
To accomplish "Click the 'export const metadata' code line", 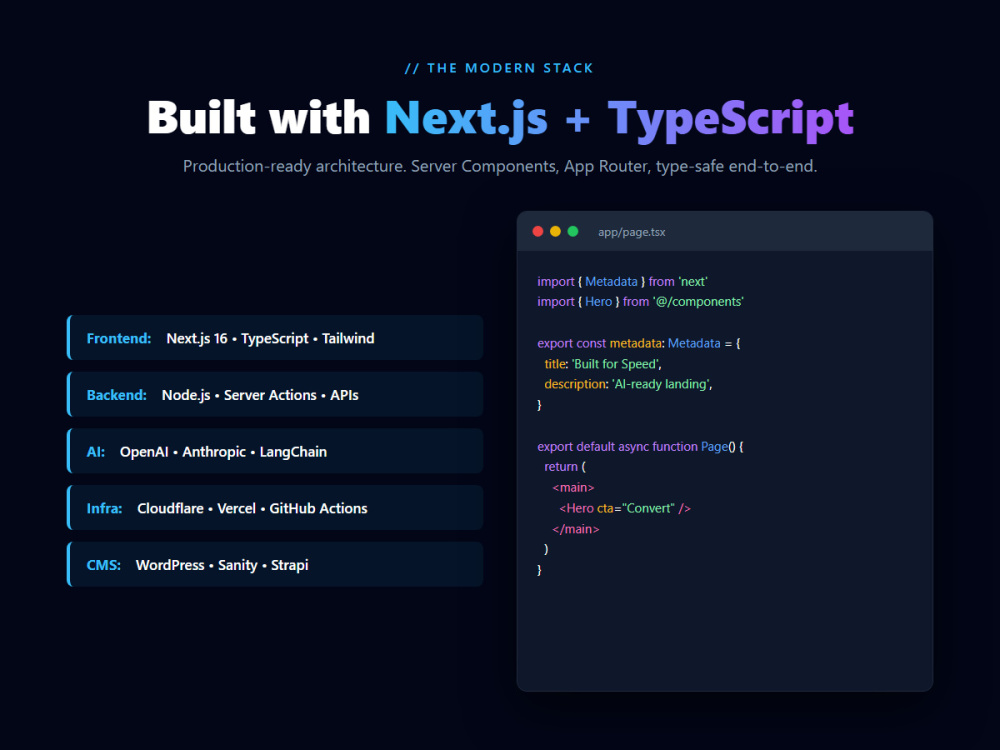I will 638,343.
